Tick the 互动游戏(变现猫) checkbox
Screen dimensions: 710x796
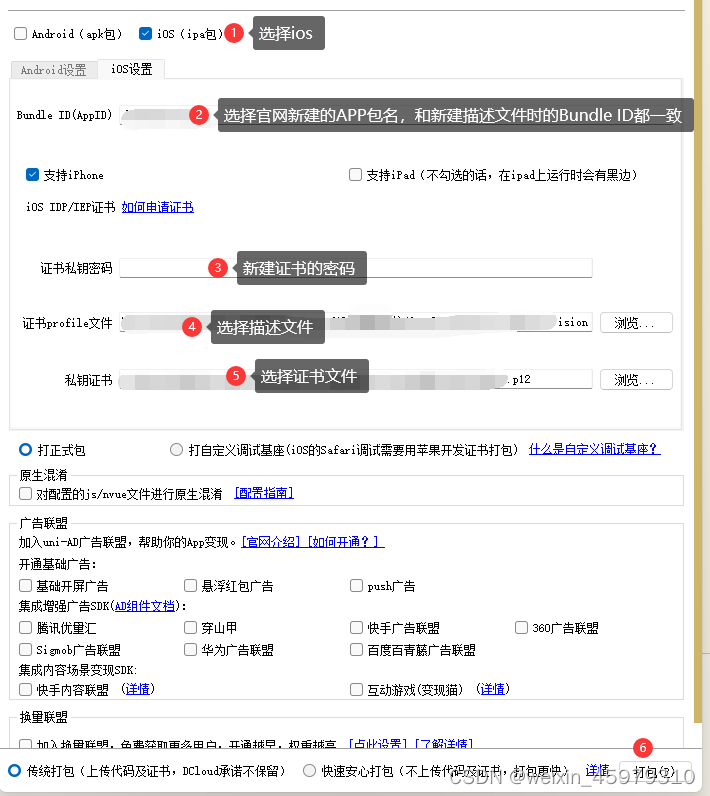click(x=356, y=689)
